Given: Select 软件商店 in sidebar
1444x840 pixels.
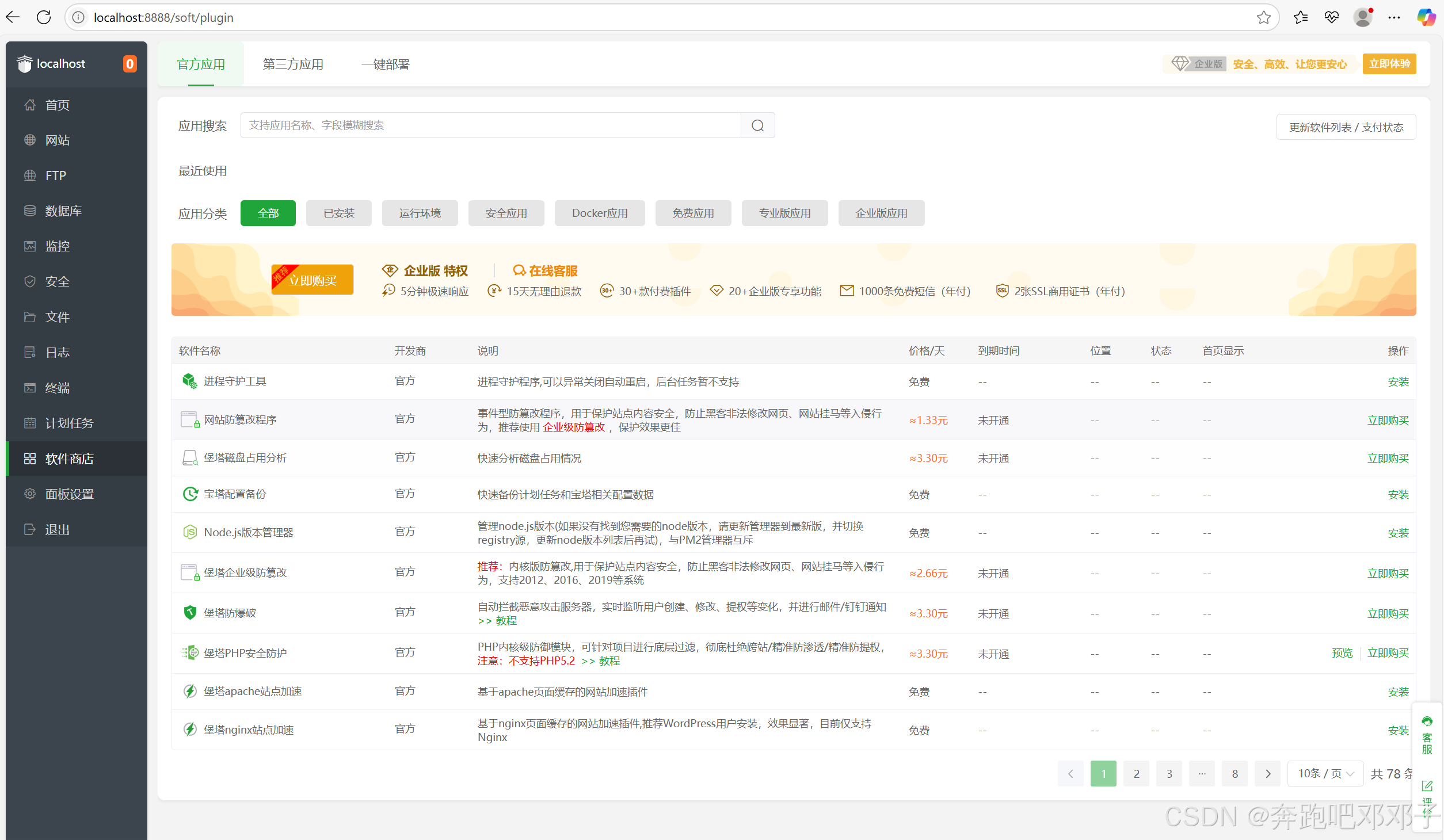Looking at the screenshot, I should 77,459.
